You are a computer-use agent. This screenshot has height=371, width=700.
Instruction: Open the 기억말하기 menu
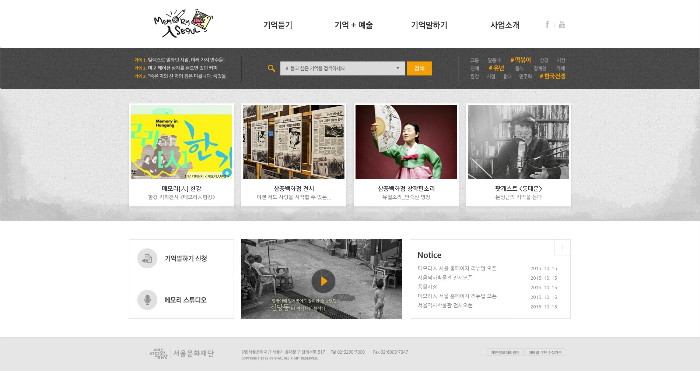(429, 25)
